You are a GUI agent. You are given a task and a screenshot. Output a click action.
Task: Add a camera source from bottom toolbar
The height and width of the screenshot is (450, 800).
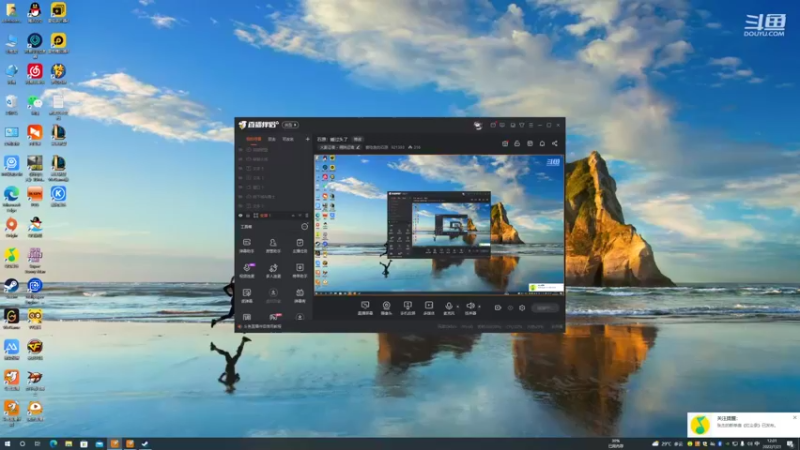coord(386,306)
